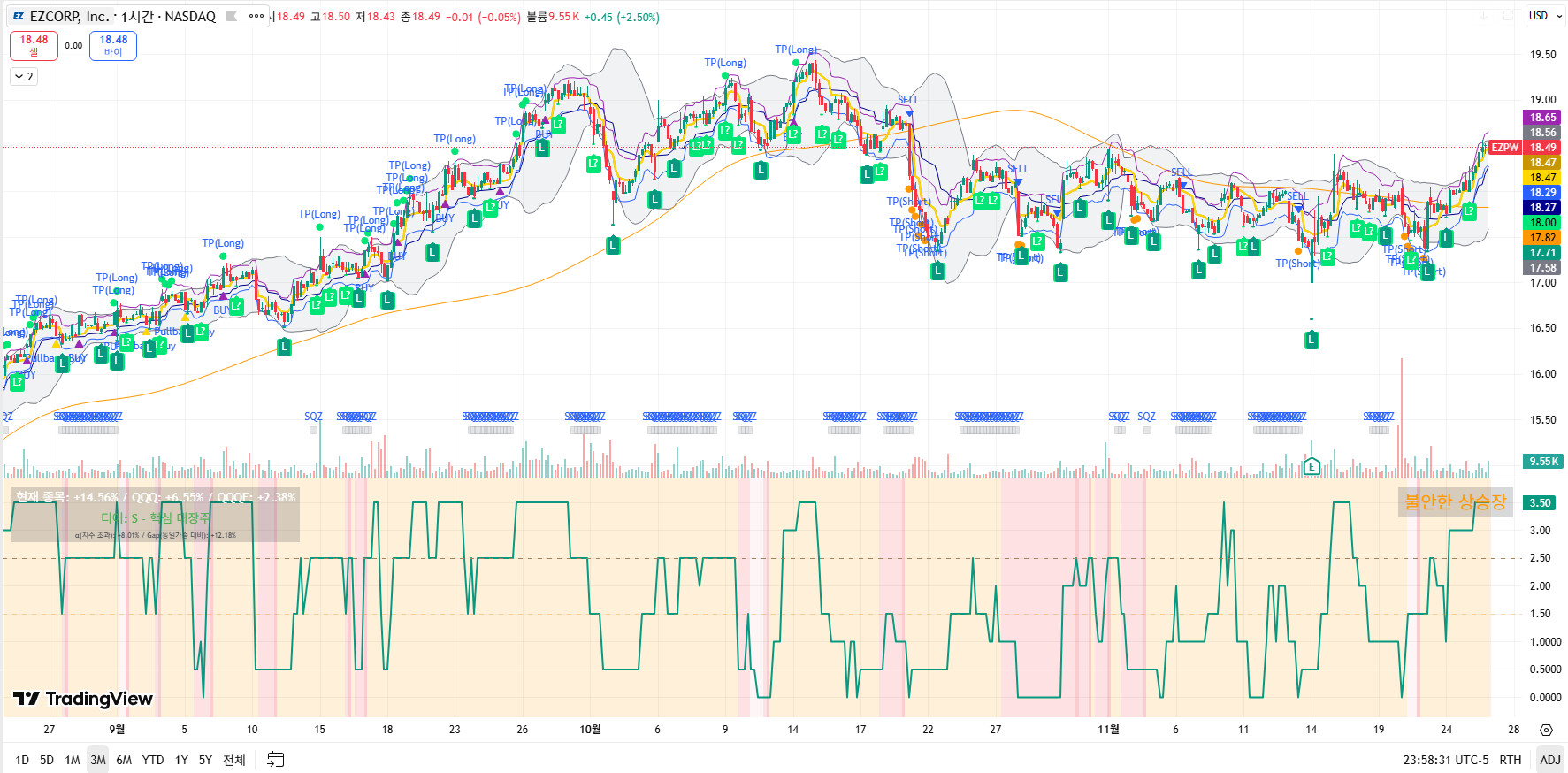Open the time axis settings gear icon
The height and width of the screenshot is (773, 1568).
(x=1546, y=730)
